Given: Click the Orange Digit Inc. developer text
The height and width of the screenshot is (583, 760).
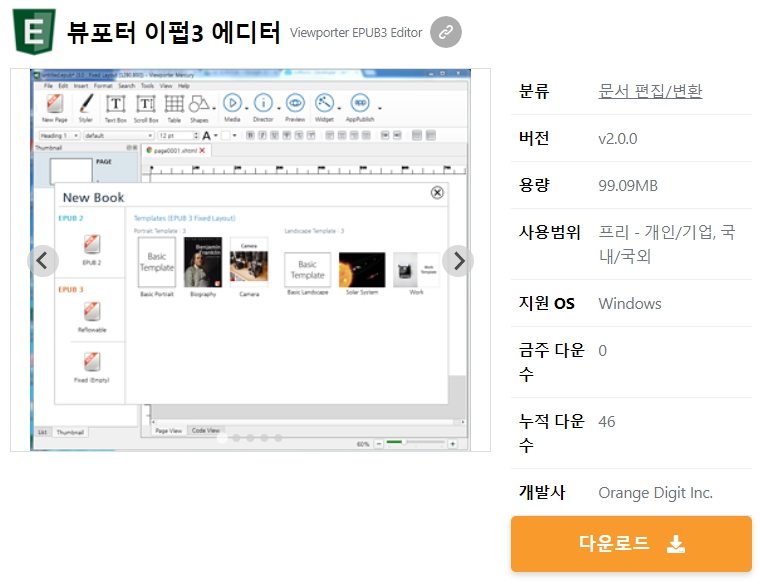Looking at the screenshot, I should [655, 492].
